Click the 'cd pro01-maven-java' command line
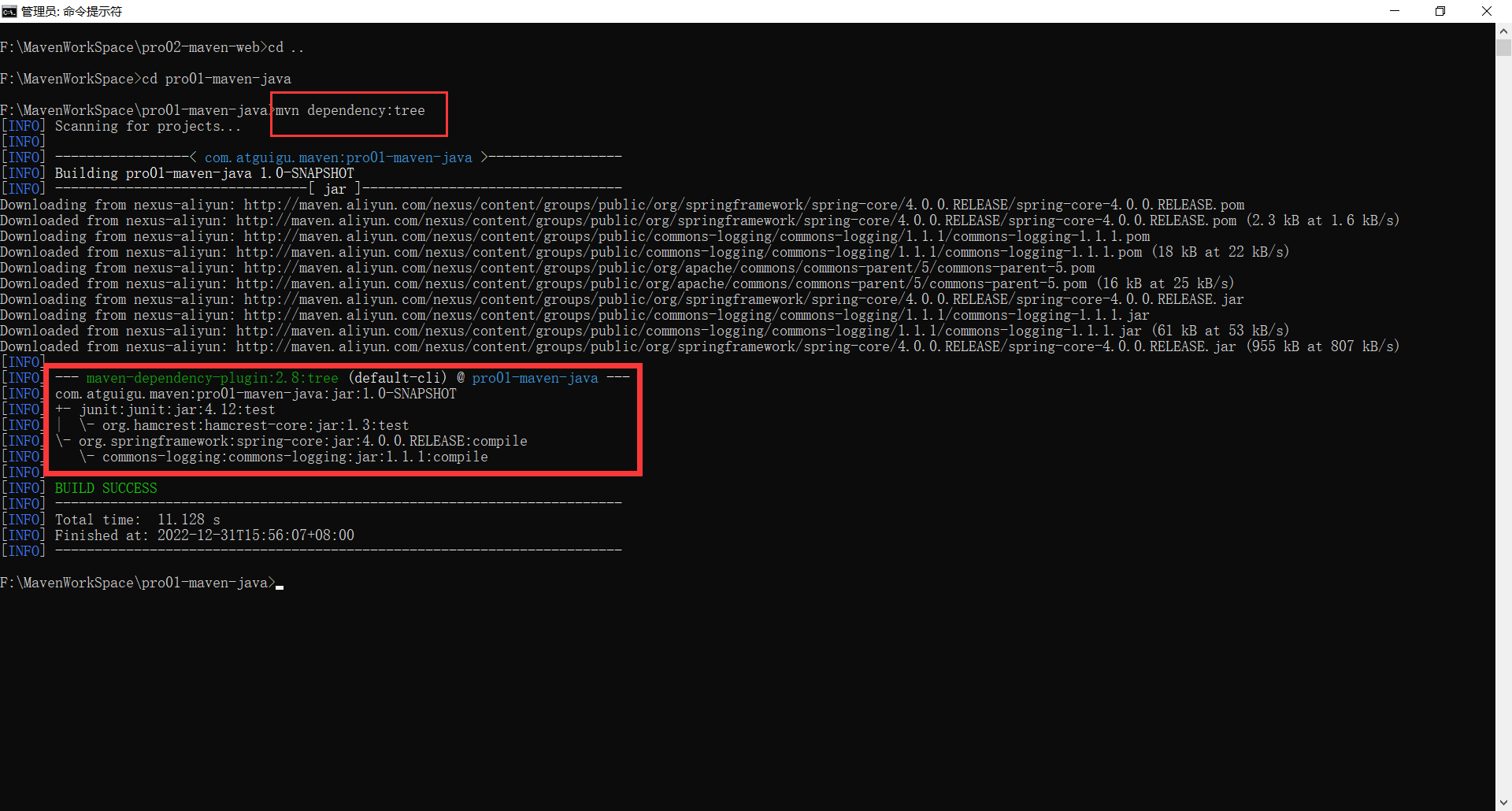 tap(146, 79)
